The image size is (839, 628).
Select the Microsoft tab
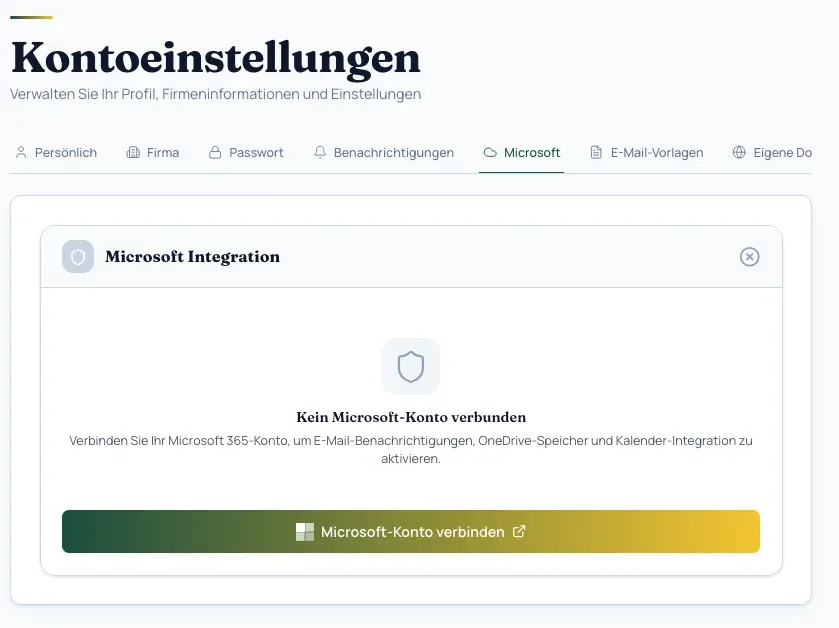(x=522, y=152)
